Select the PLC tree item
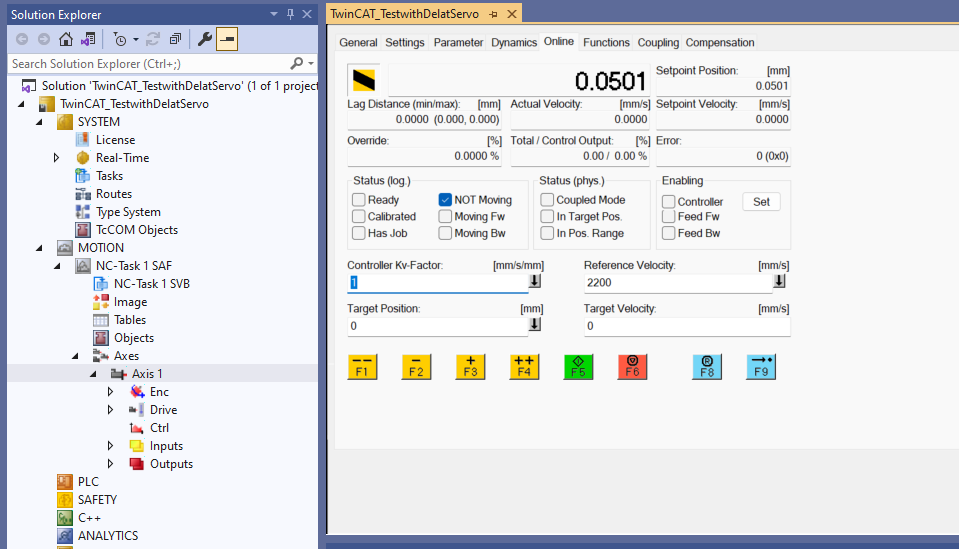959x549 pixels. (x=88, y=482)
